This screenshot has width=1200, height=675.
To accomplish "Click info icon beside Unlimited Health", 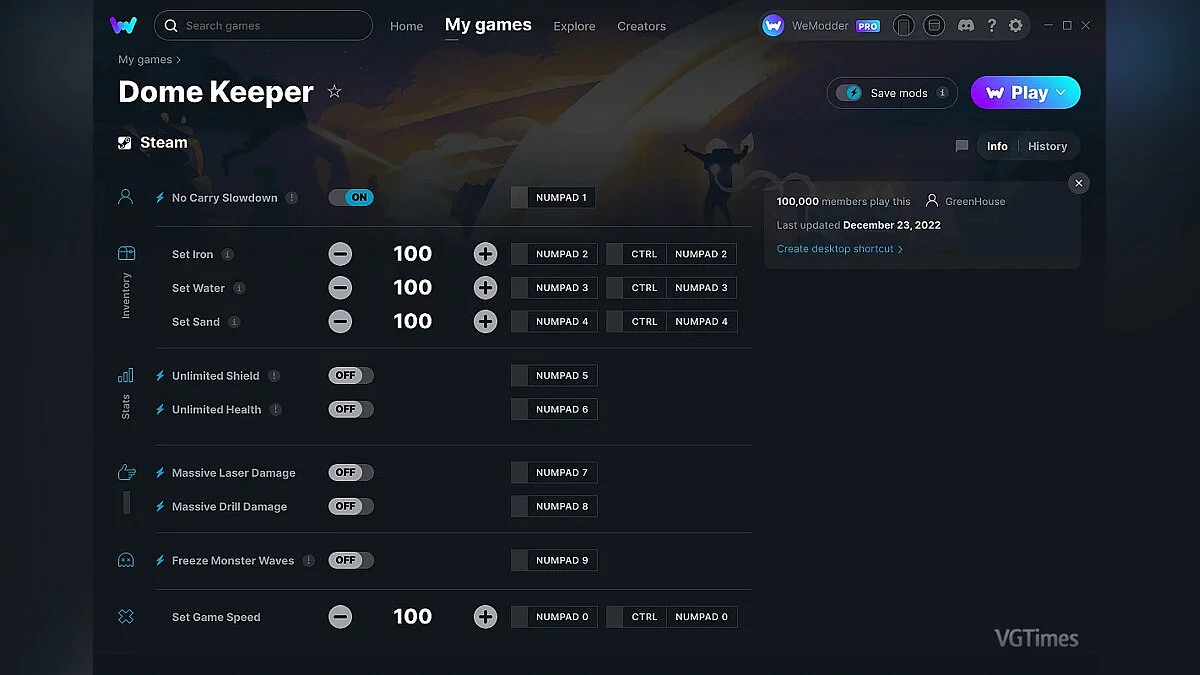I will [276, 410].
